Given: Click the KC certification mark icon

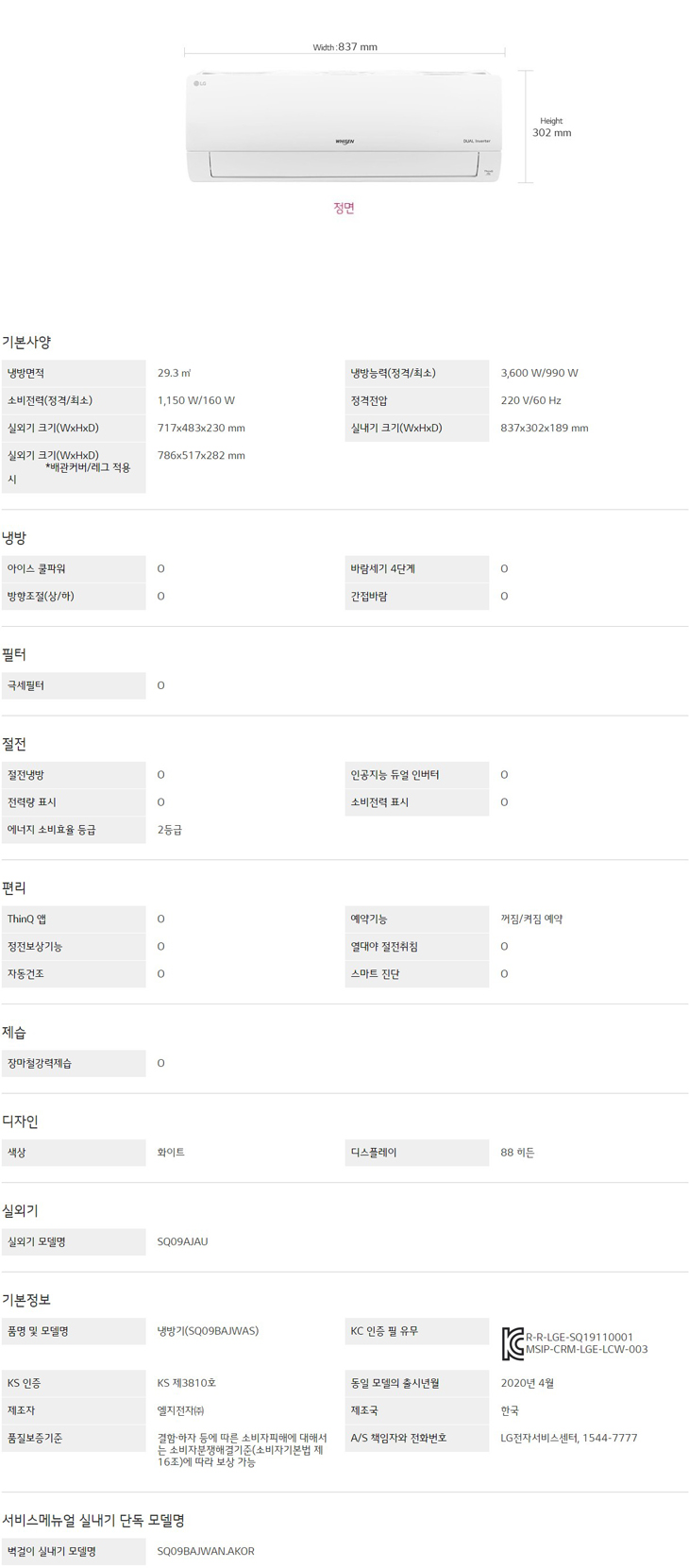Looking at the screenshot, I should click(512, 1342).
